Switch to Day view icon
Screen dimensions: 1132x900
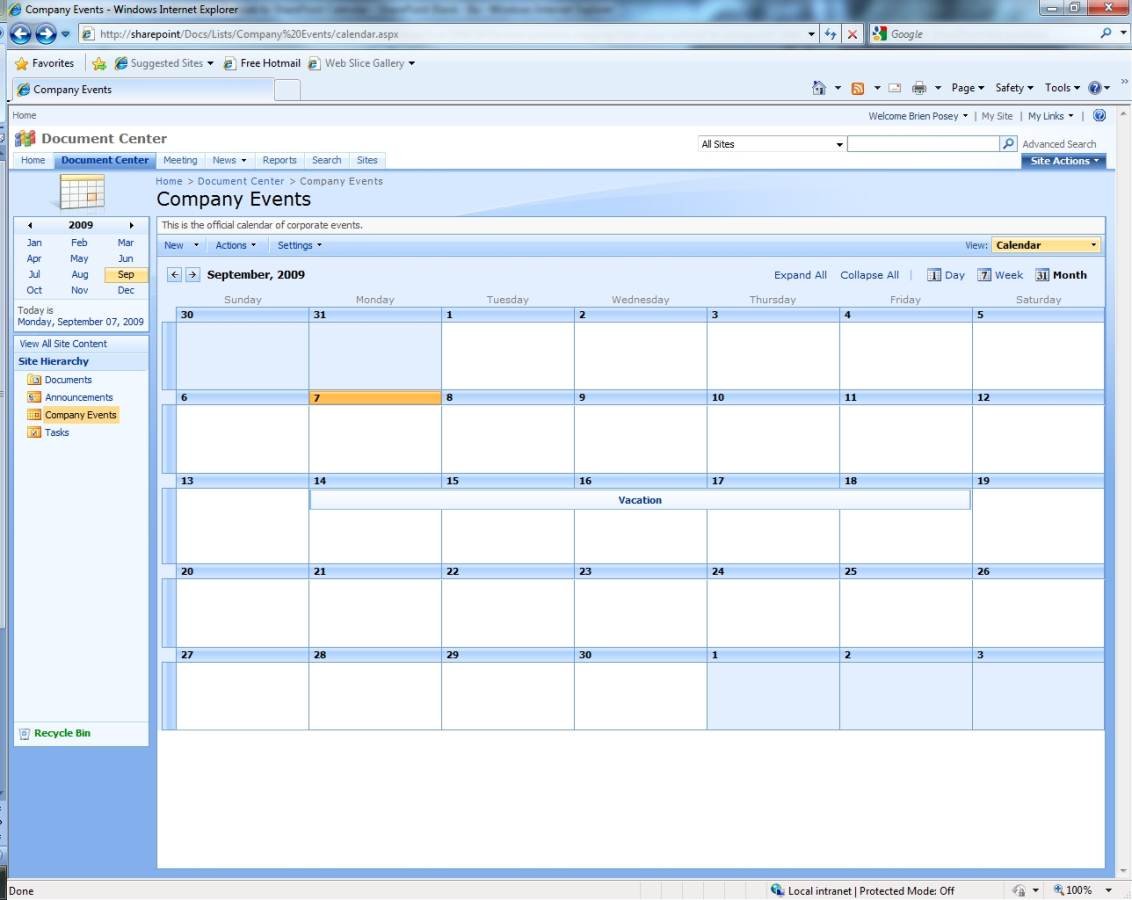coord(934,275)
